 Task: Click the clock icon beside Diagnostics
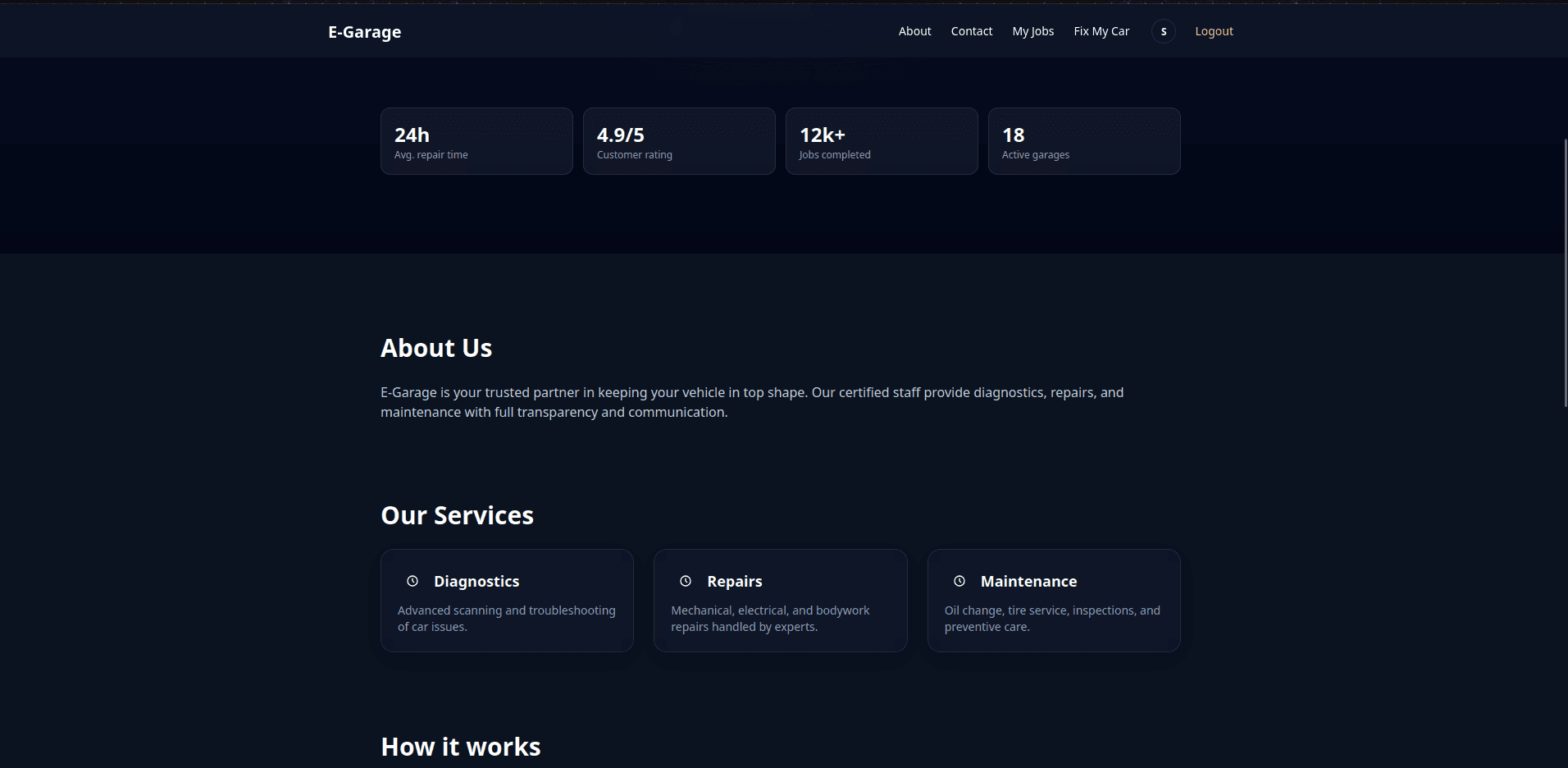pos(413,581)
